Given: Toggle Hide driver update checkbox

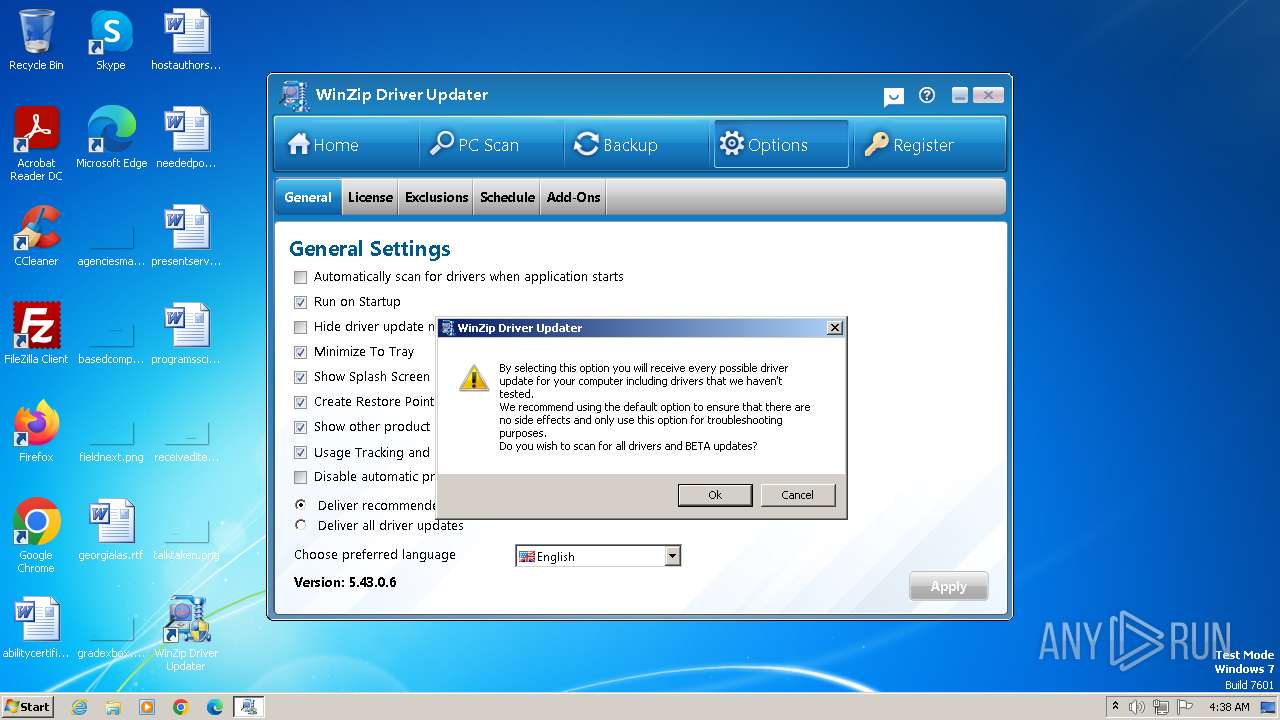Looking at the screenshot, I should (x=300, y=327).
